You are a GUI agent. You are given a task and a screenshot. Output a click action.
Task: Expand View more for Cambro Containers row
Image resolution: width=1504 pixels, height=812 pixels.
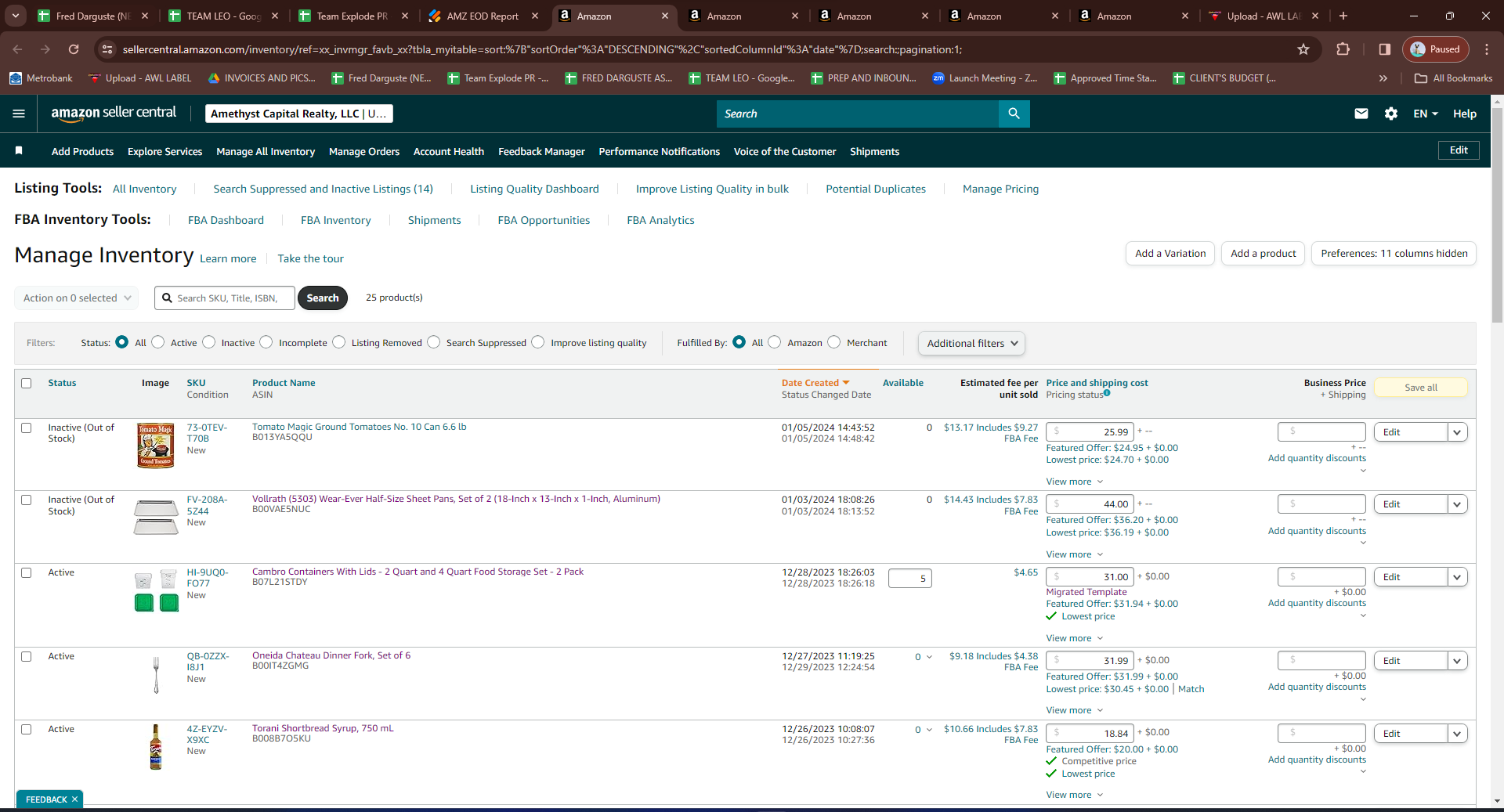(1074, 638)
